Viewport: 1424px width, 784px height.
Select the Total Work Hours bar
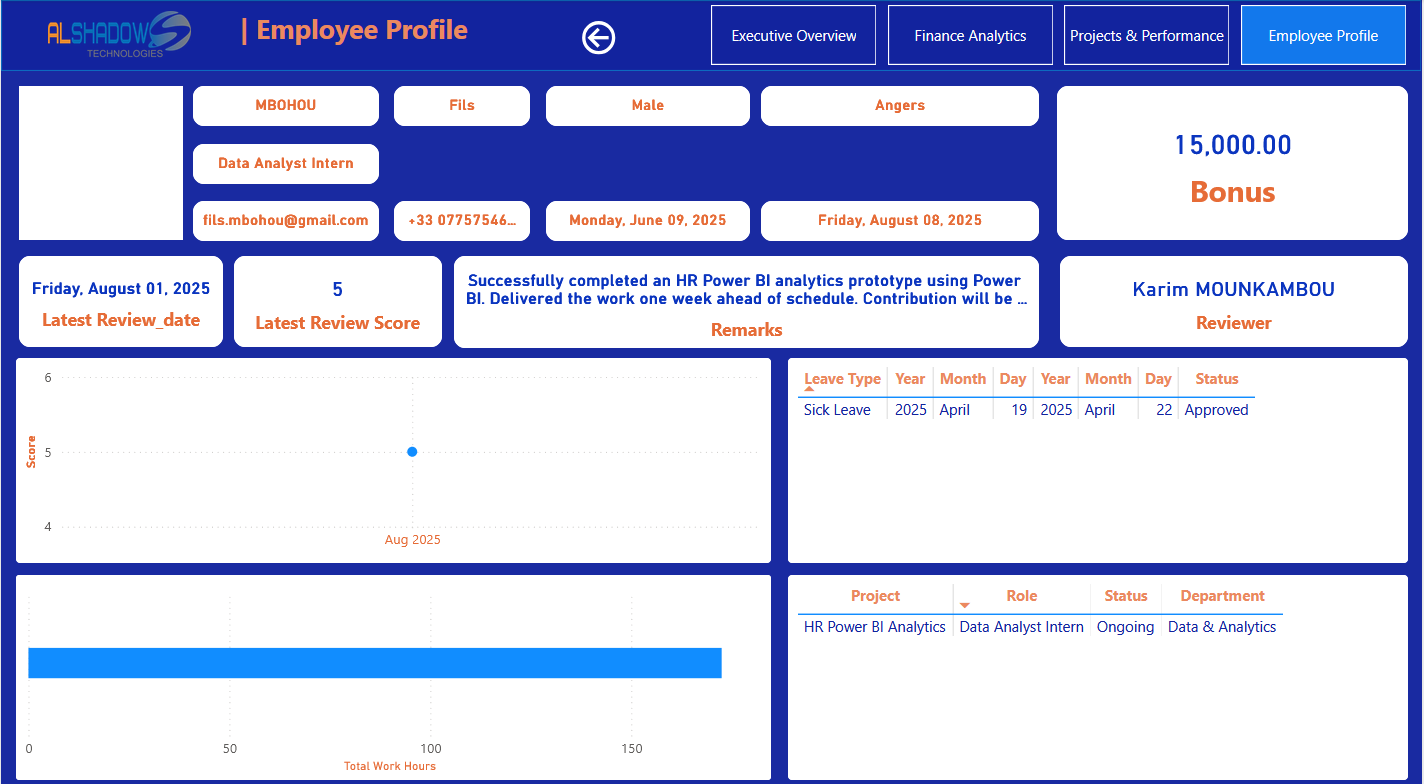[375, 663]
